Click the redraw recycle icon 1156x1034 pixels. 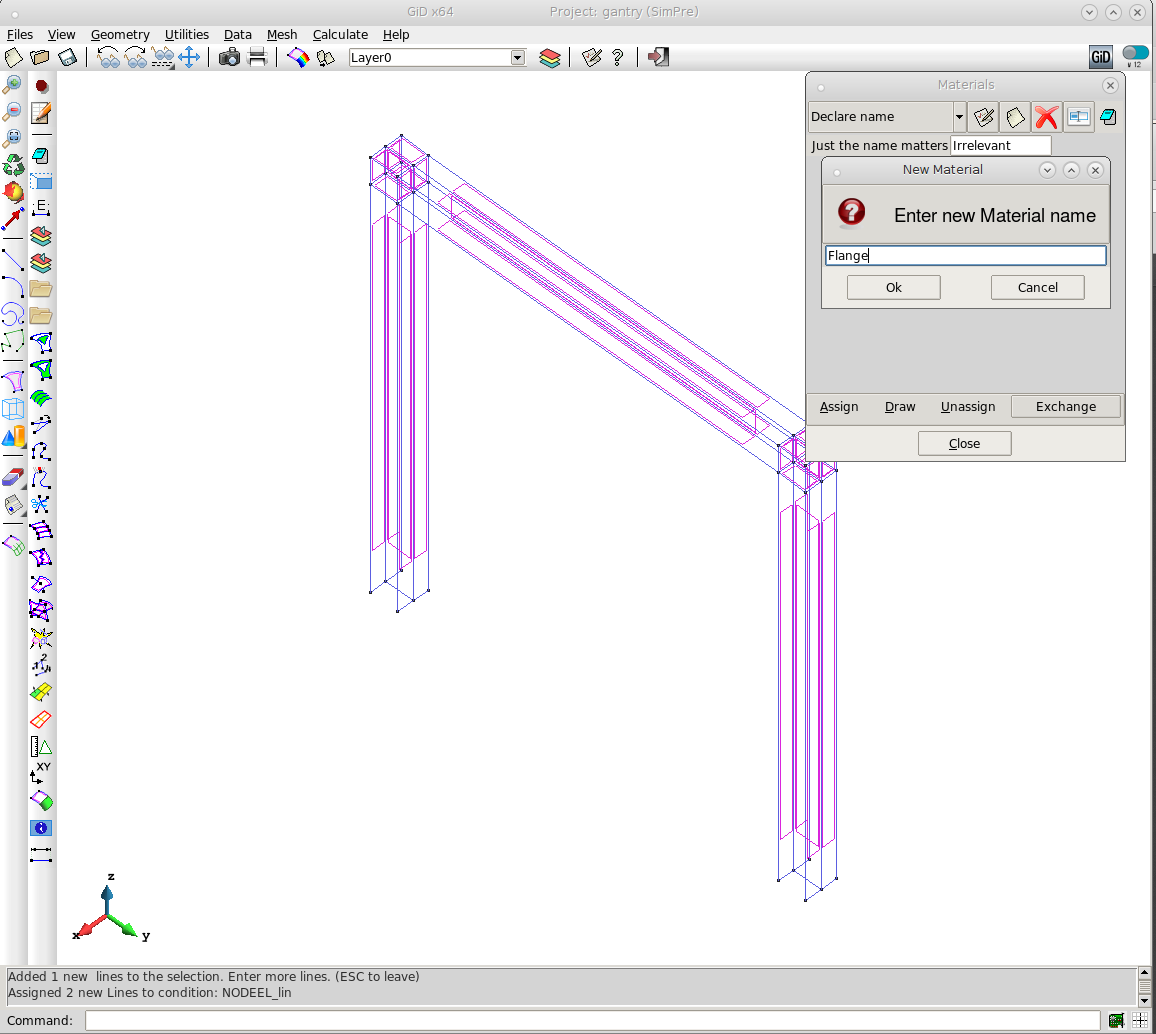click(x=13, y=165)
